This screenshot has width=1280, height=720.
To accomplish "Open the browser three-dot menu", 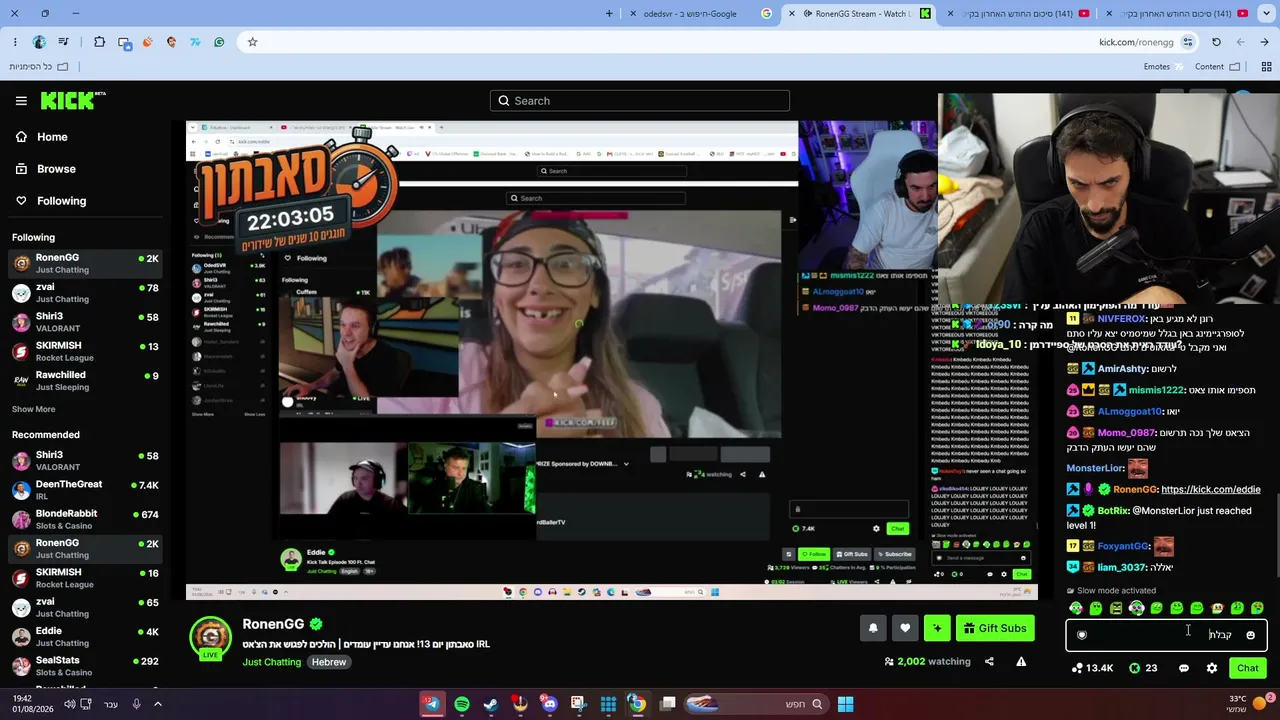I will (15, 42).
